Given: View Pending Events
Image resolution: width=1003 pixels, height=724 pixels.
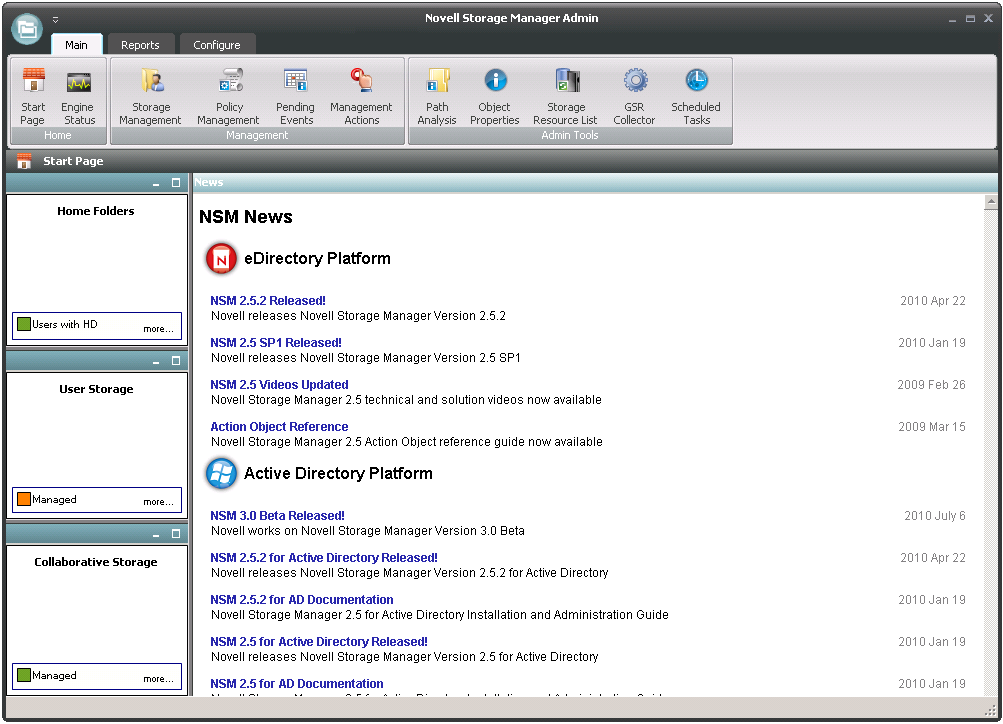Looking at the screenshot, I should tap(296, 96).
